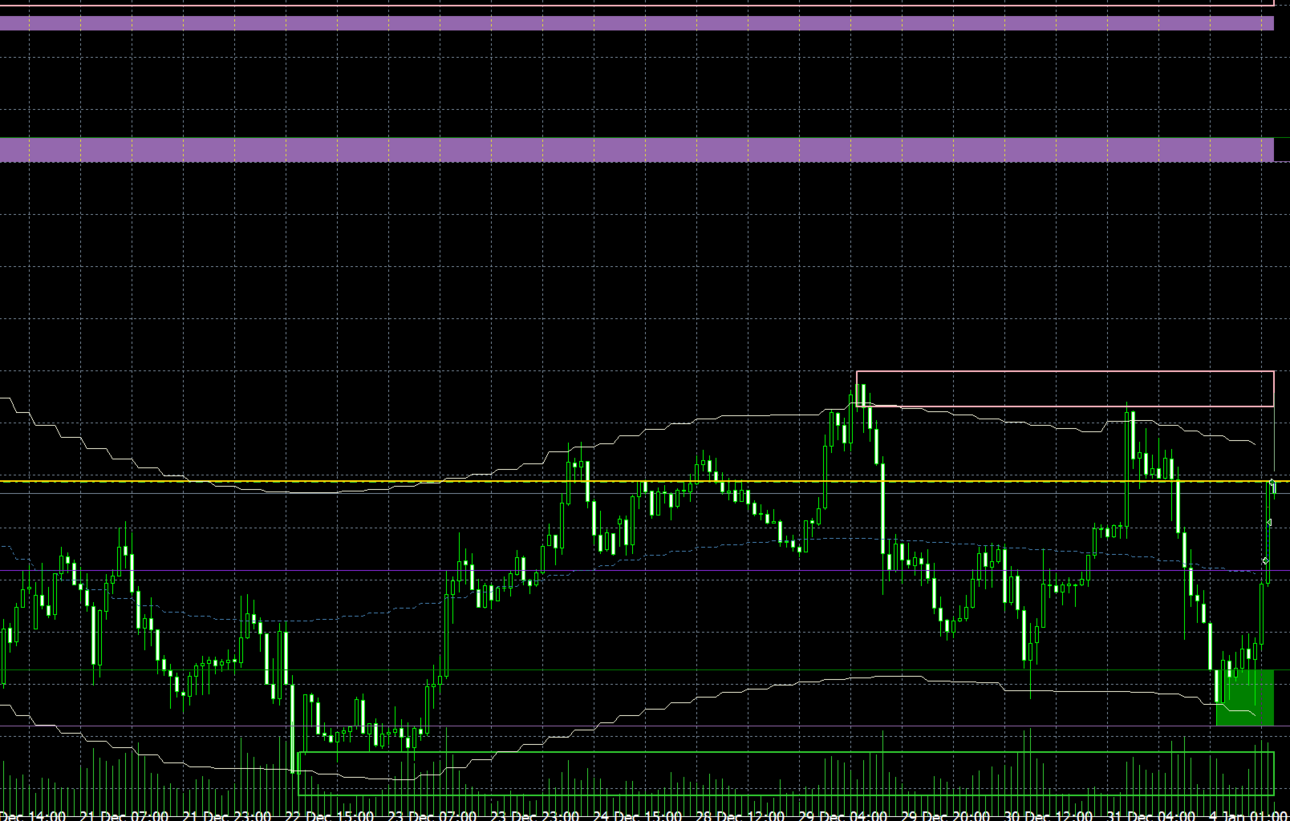Click the '24 Dec 15:00' time label
1290x821 pixels.
point(638,815)
